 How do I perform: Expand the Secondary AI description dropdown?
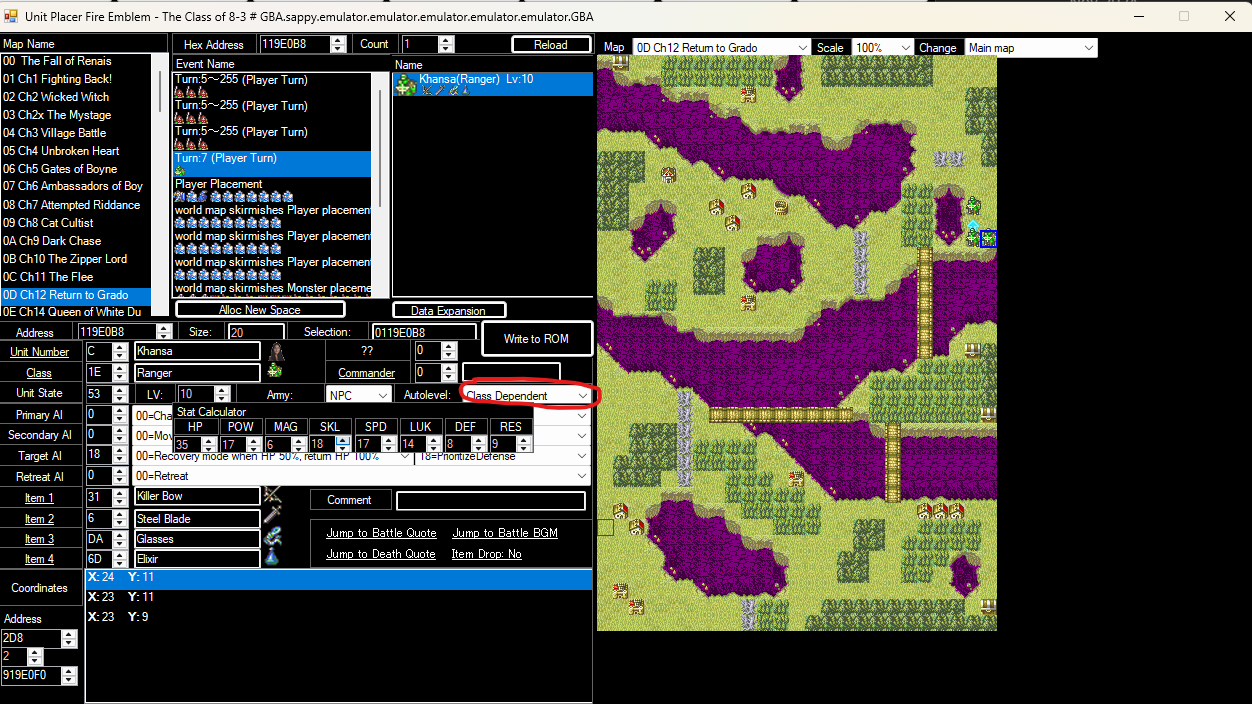[581, 435]
